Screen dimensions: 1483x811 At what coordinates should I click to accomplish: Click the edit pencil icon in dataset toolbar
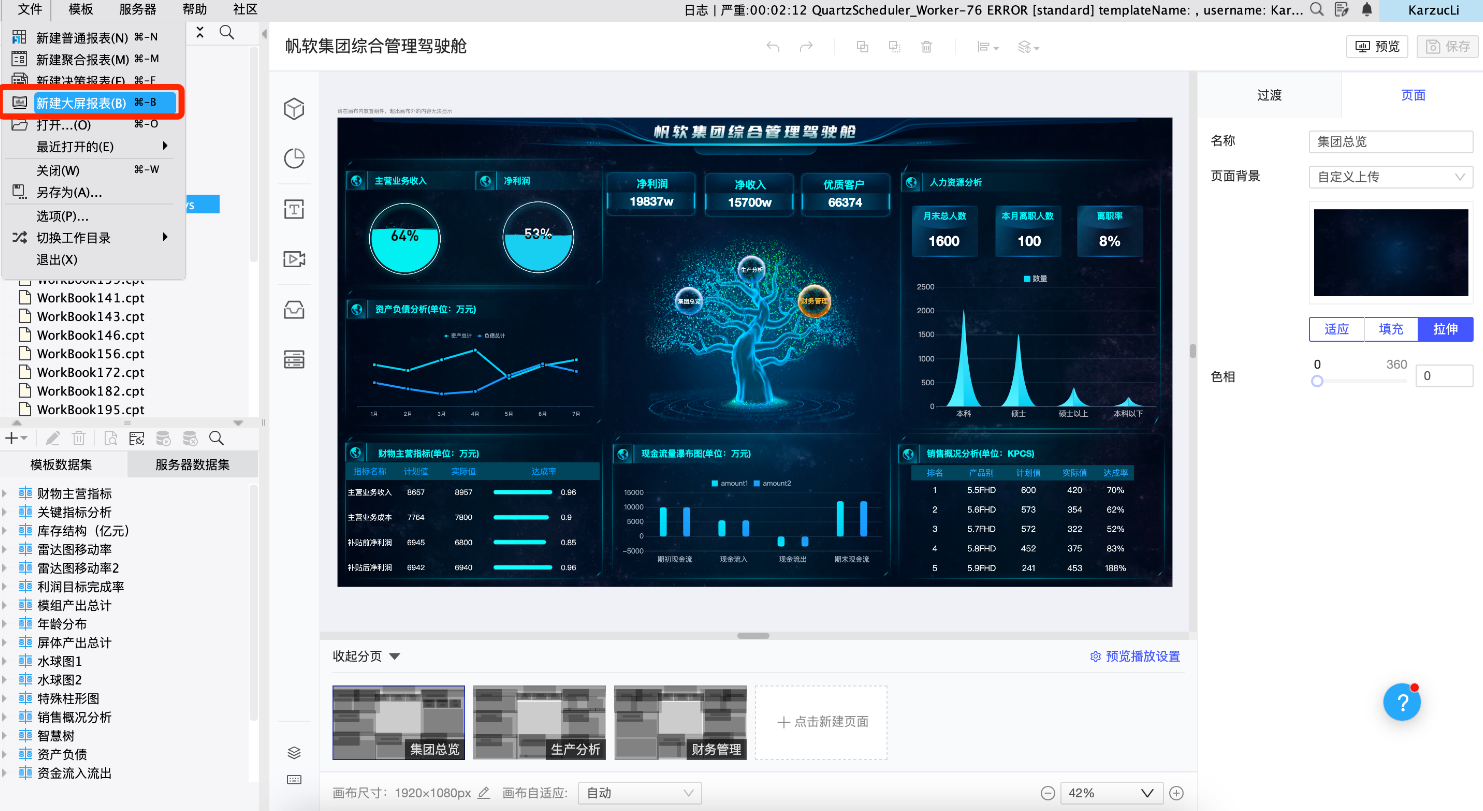tap(53, 438)
